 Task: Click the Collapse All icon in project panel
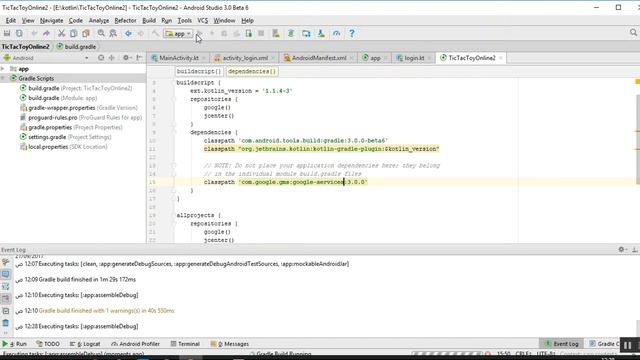click(x=111, y=58)
